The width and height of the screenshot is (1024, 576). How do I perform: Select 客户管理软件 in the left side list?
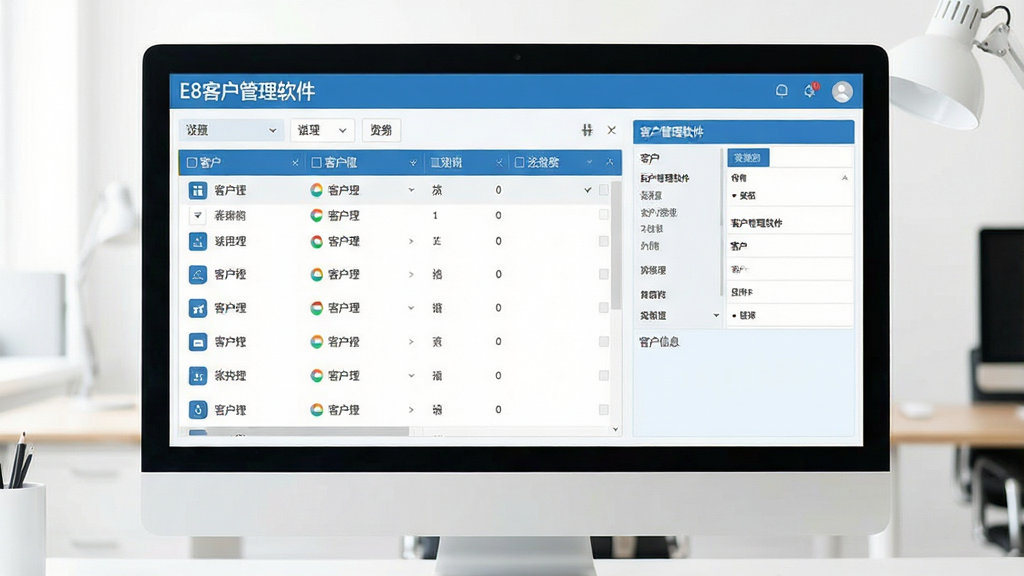coord(665,178)
